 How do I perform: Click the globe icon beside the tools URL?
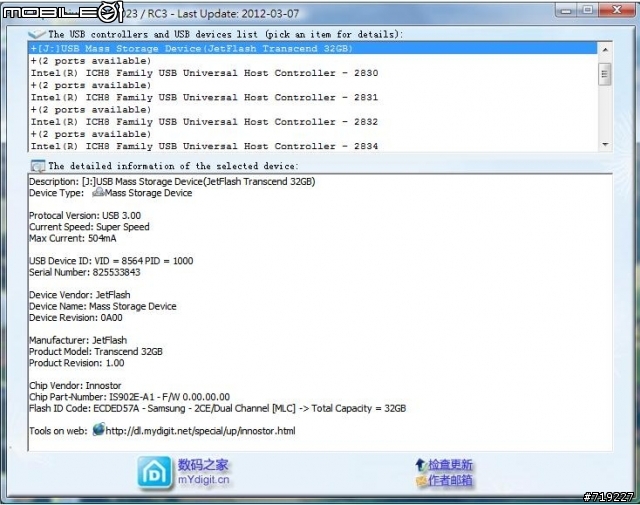(98, 429)
